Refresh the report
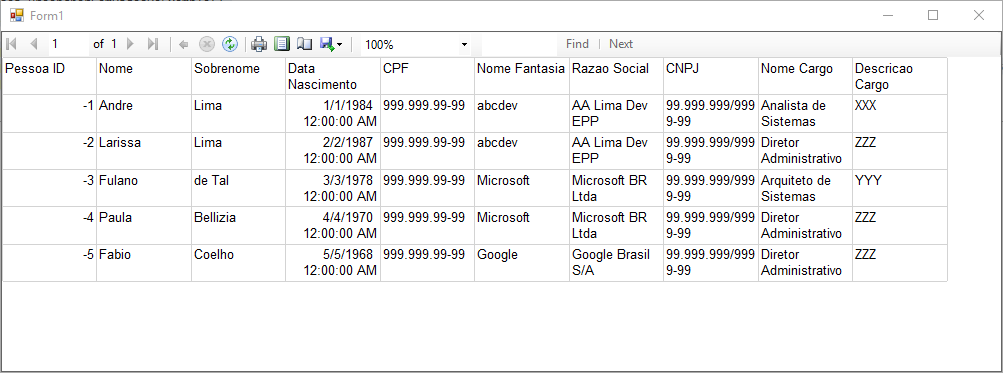1003x373 pixels. (x=230, y=44)
